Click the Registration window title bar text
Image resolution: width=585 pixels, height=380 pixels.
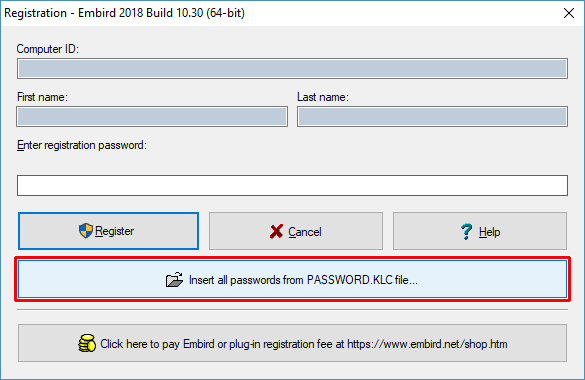click(x=124, y=13)
